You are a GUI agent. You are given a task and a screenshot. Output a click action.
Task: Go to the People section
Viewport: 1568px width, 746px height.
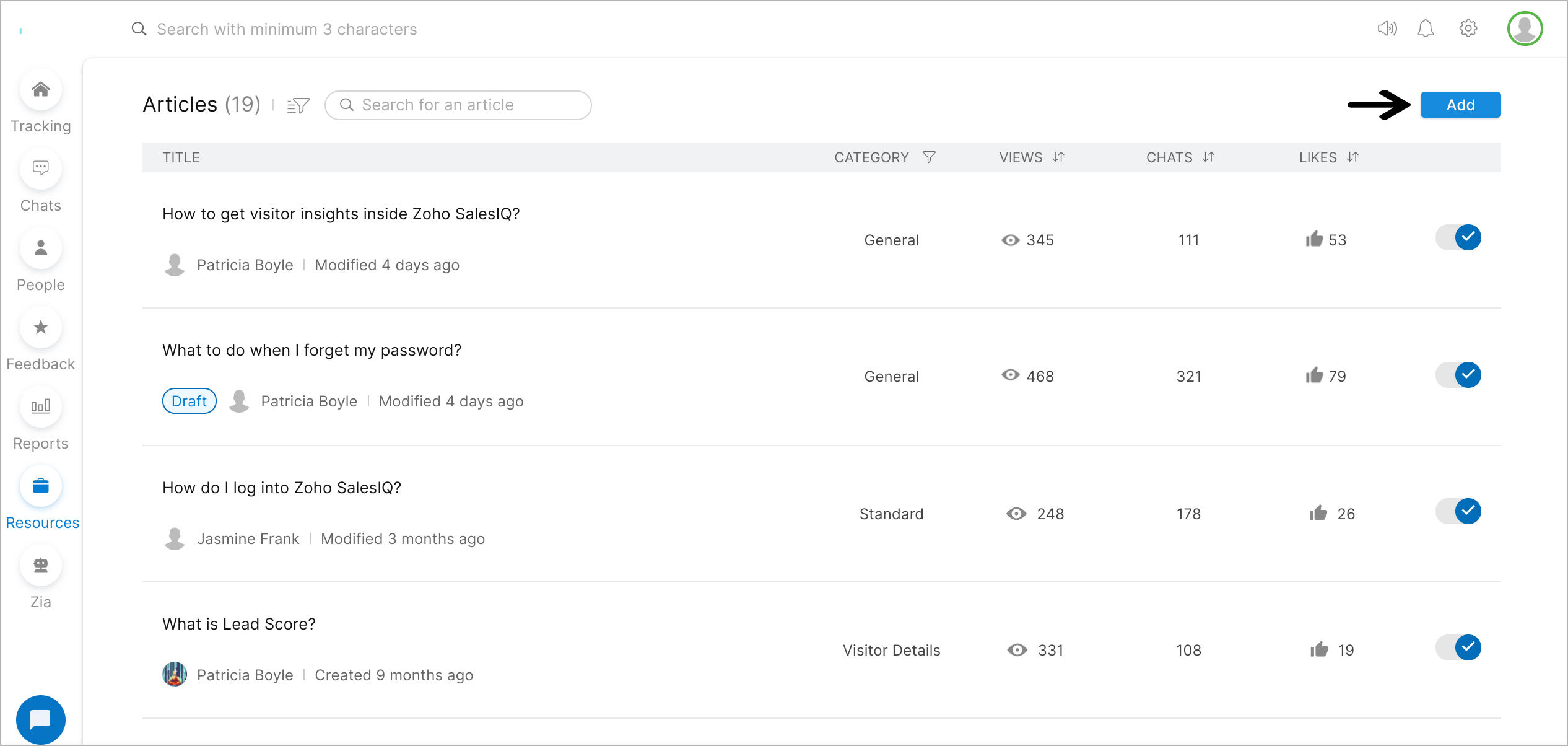(41, 248)
